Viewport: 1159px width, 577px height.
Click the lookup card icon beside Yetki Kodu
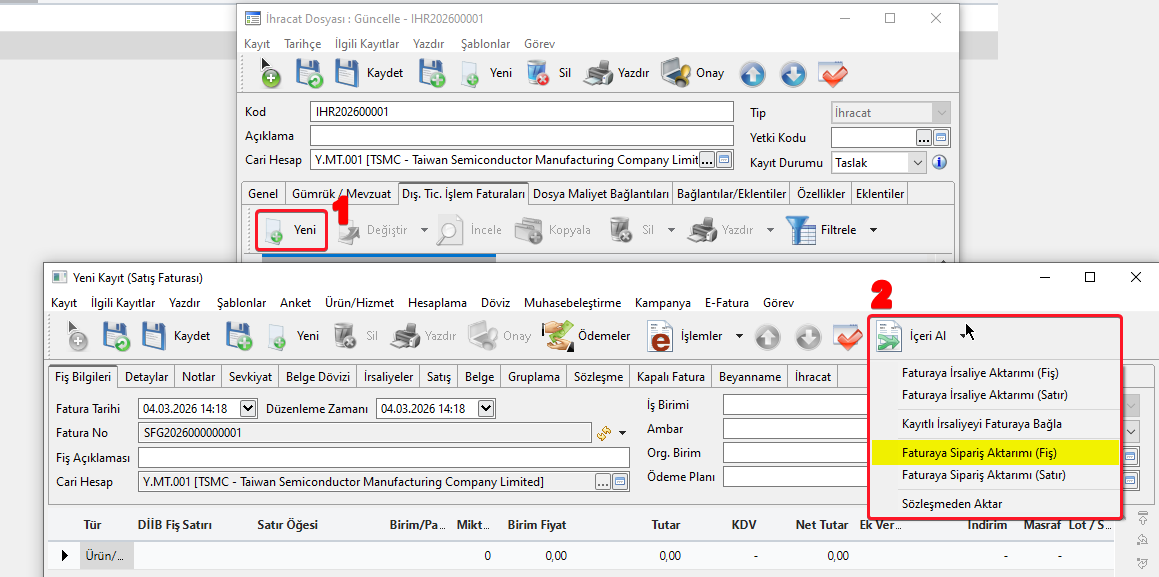point(941,138)
